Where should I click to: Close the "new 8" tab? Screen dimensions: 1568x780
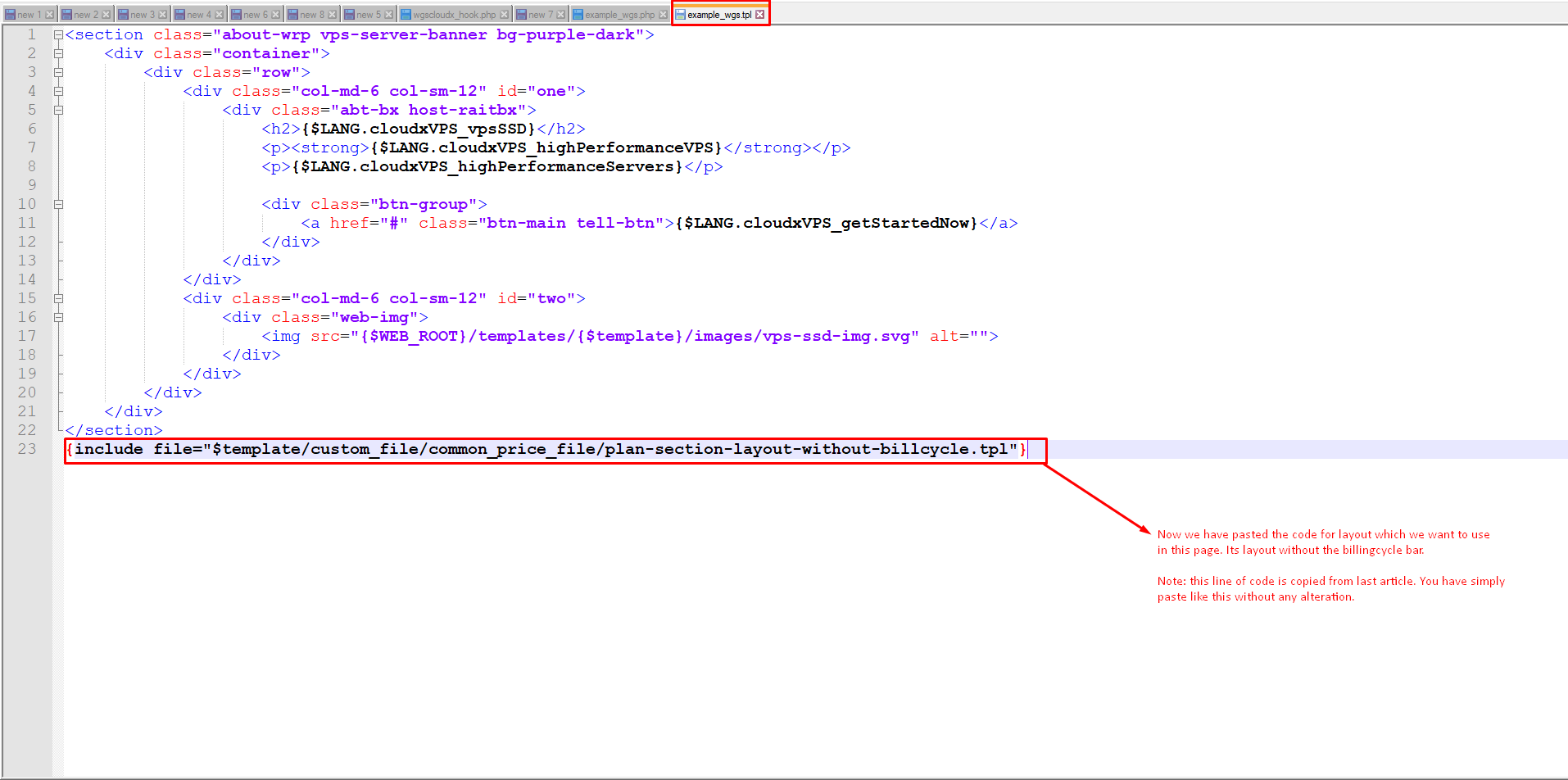333,15
